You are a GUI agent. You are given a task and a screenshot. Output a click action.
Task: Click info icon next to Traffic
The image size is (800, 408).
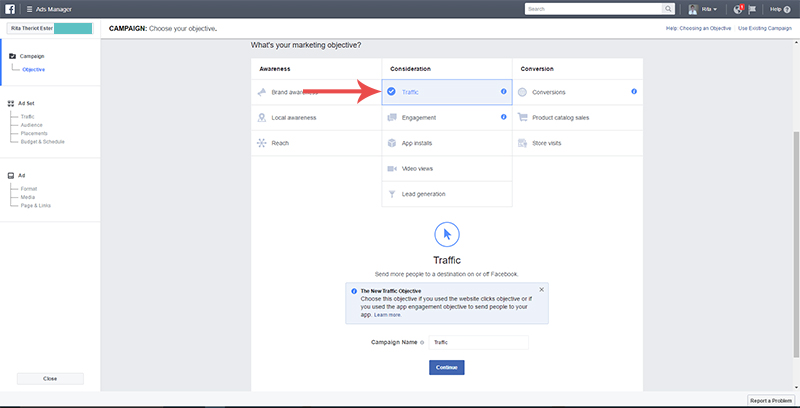click(x=504, y=91)
